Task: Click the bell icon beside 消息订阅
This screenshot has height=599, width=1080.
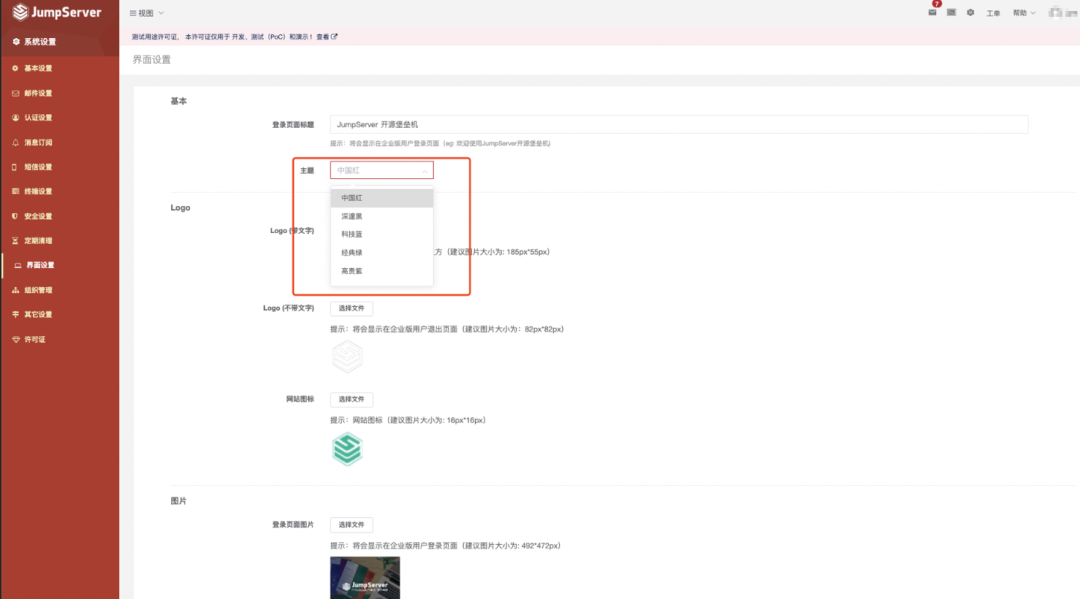Action: tap(15, 143)
